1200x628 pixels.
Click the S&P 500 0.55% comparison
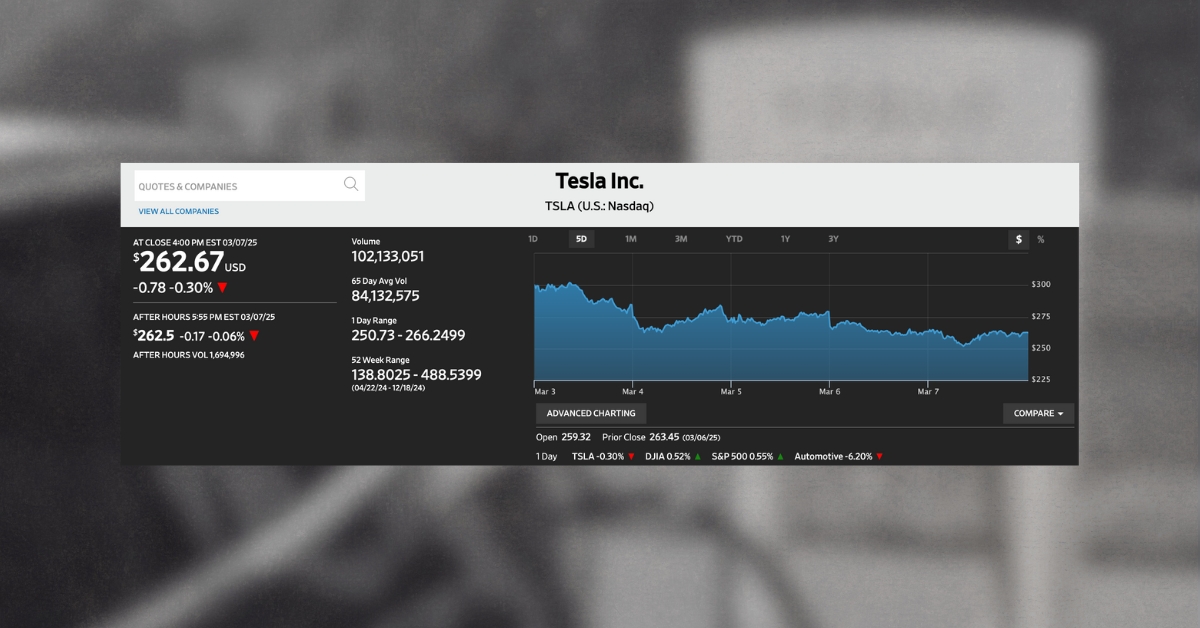pos(746,456)
